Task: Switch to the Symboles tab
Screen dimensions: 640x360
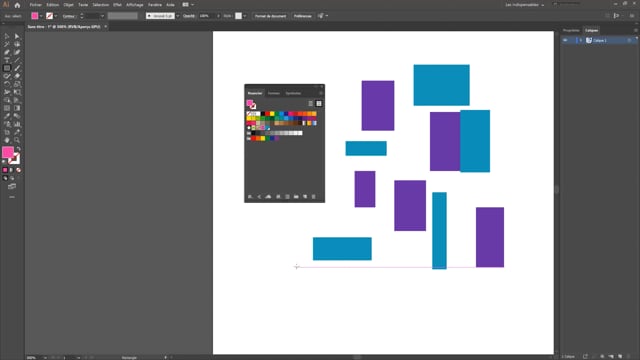Action: pyautogui.click(x=293, y=93)
